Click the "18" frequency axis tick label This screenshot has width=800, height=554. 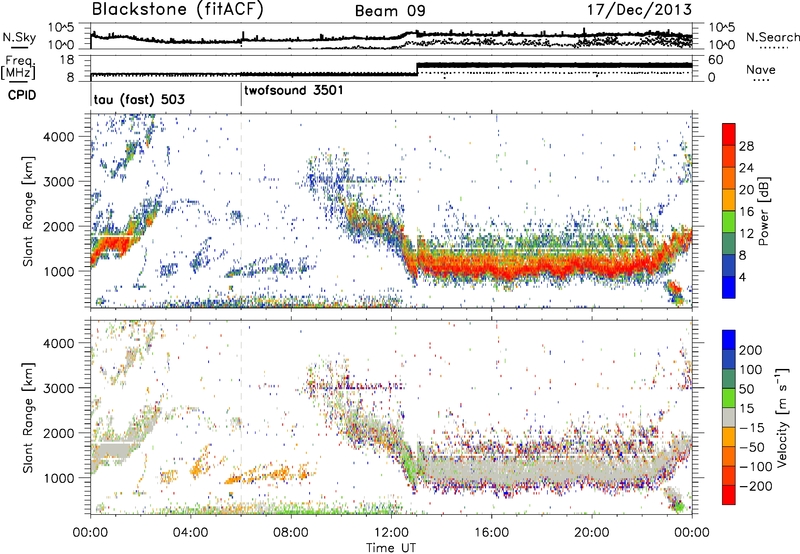[67, 60]
